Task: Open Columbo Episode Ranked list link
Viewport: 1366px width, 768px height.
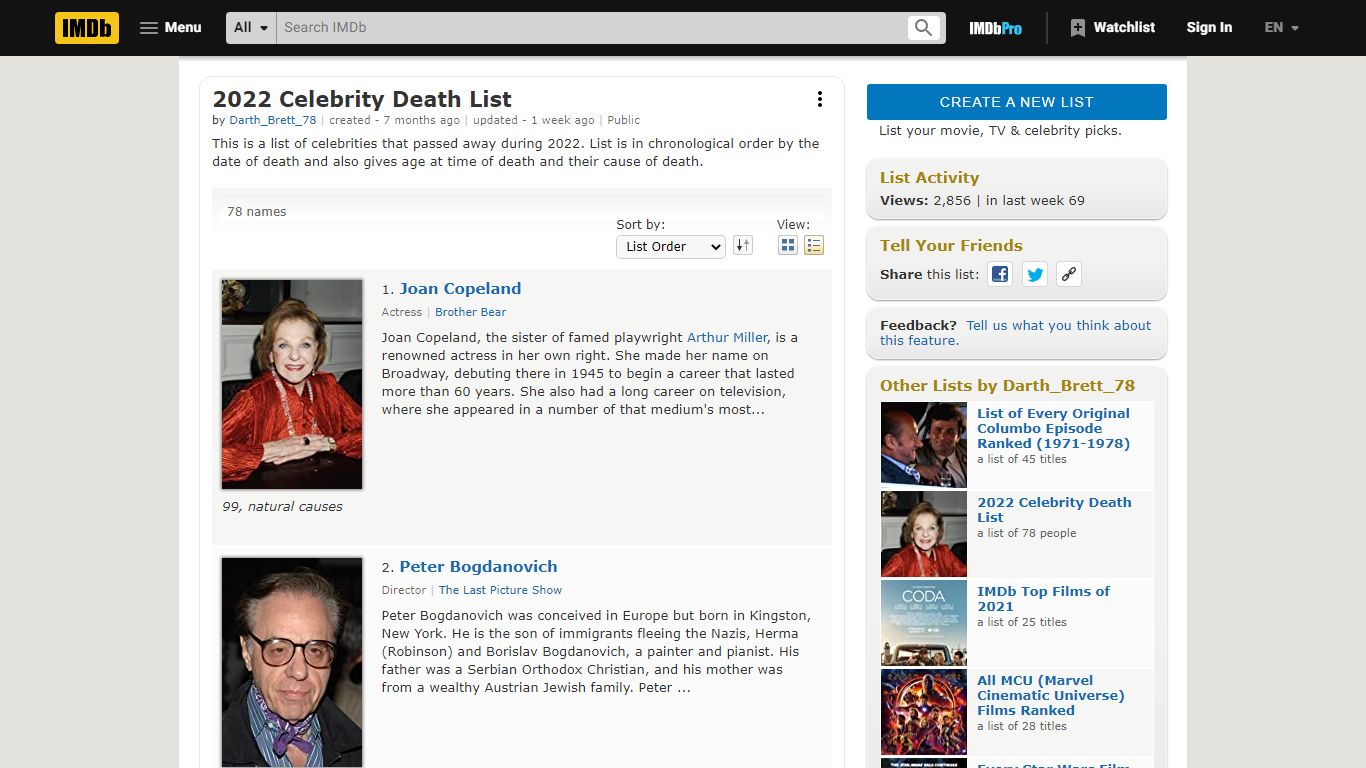Action: tap(1054, 428)
